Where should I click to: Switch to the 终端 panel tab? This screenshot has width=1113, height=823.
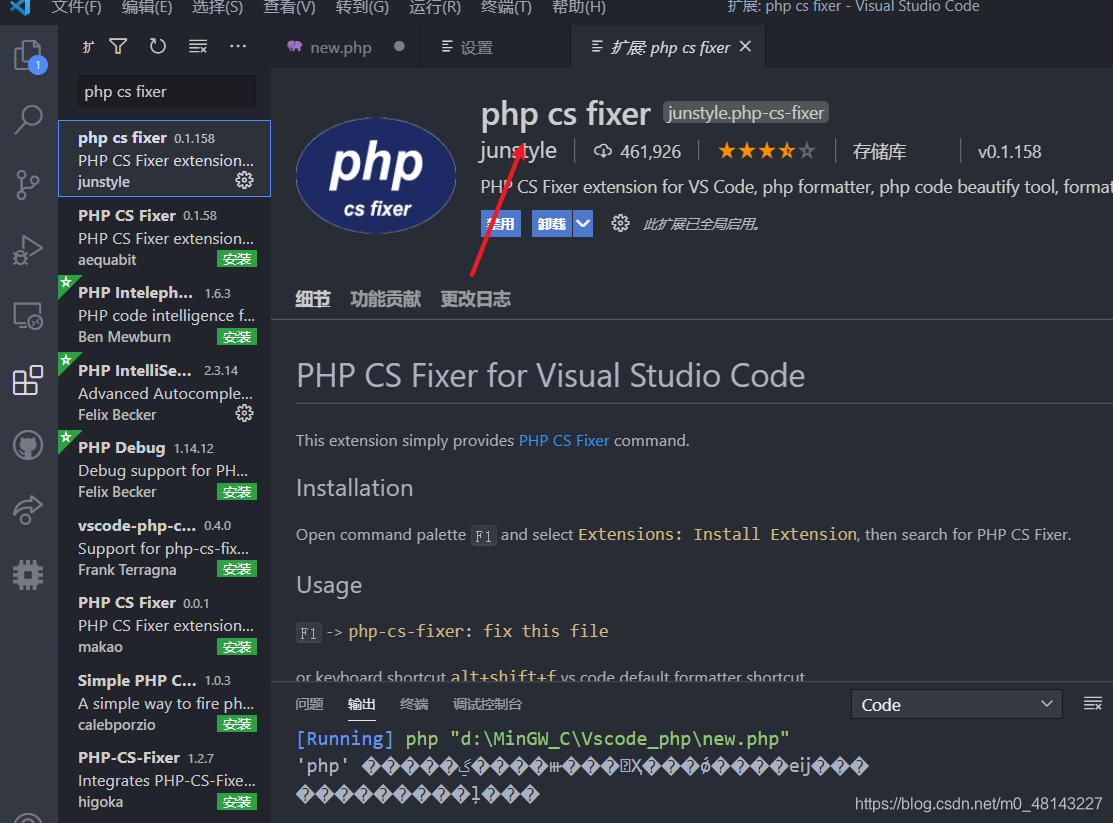pos(414,704)
